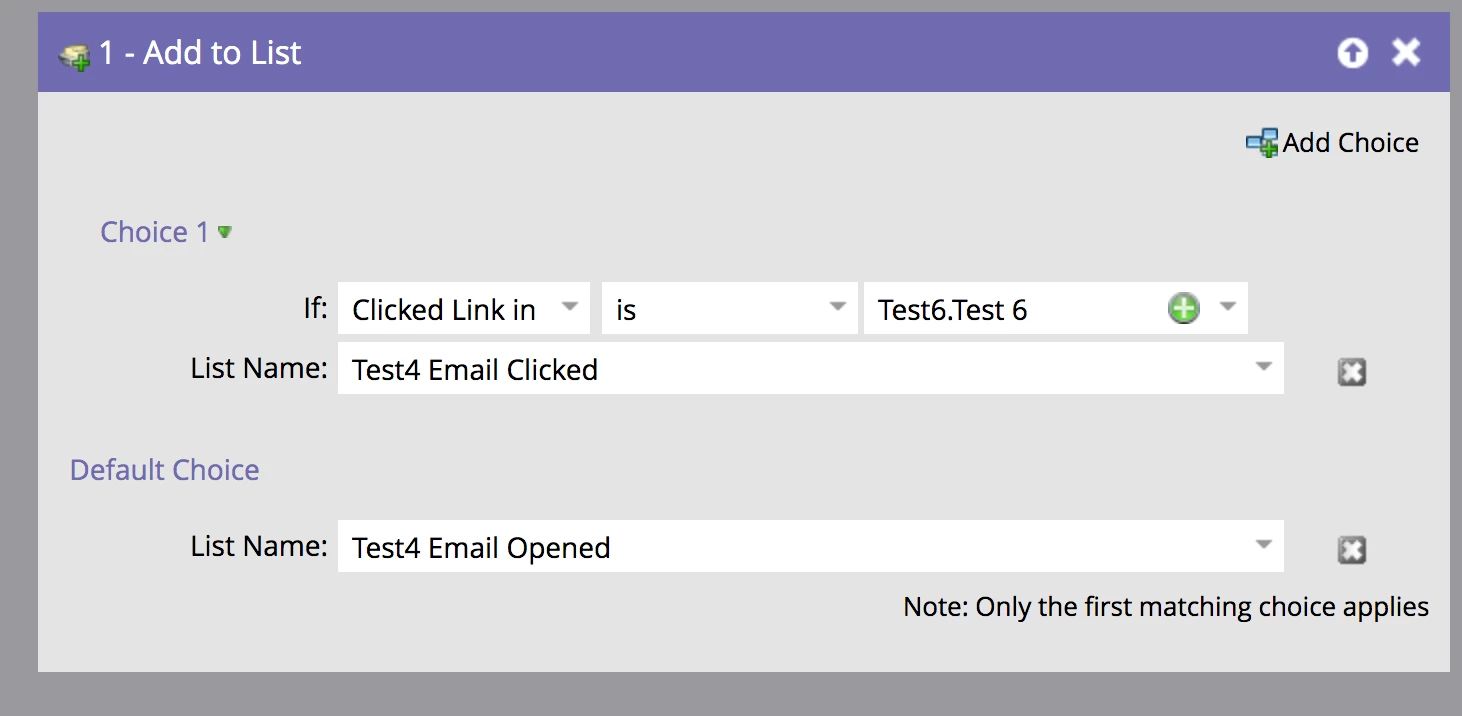Image resolution: width=1462 pixels, height=716 pixels.
Task: Delete the Choice 1 list row
Action: tap(1351, 372)
